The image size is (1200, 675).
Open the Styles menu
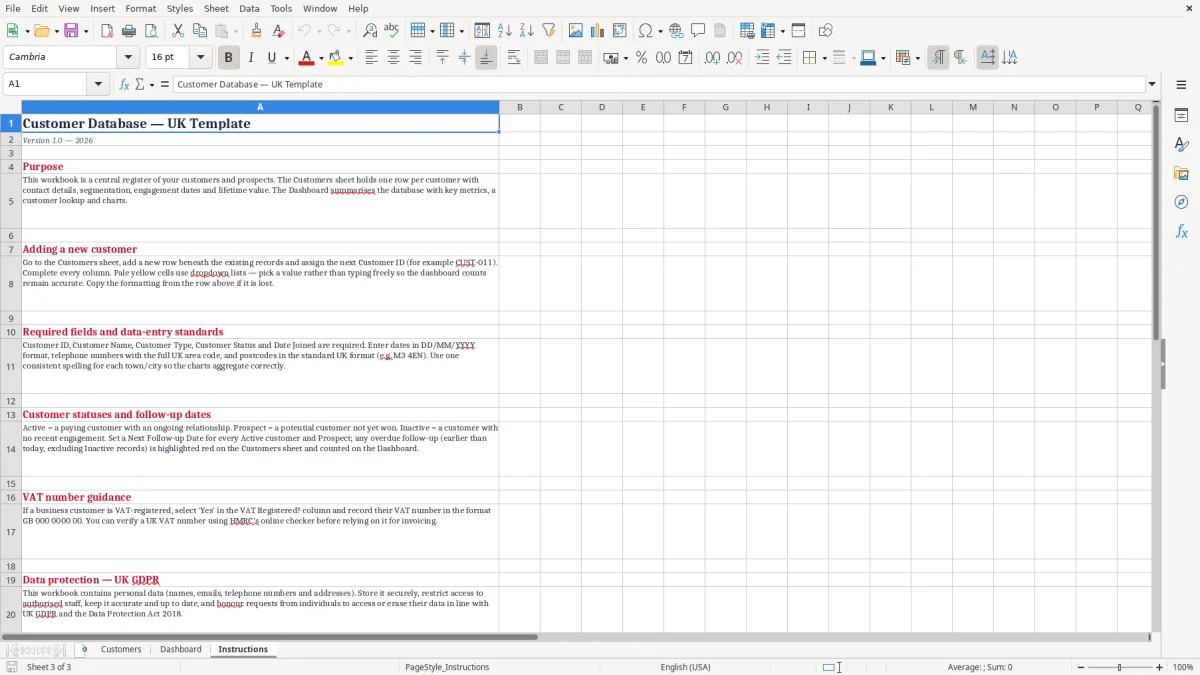tap(180, 8)
